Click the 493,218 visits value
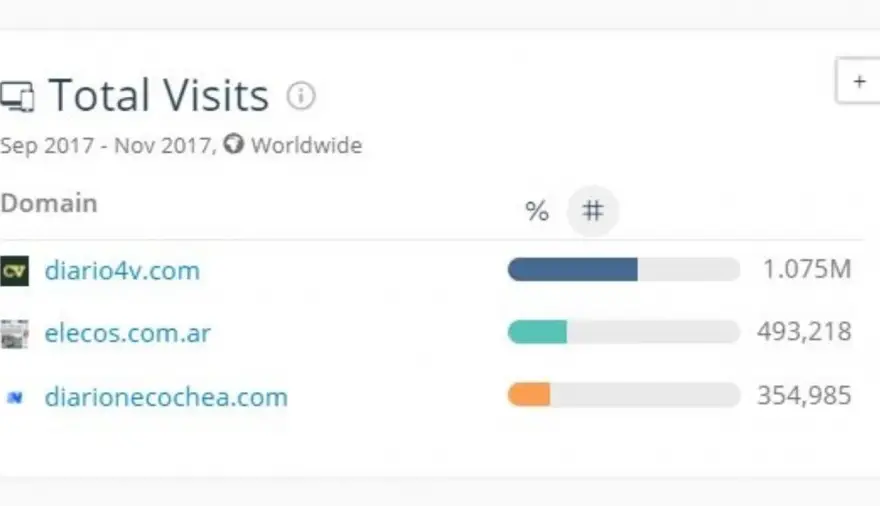Screen dimensions: 880x506 804,332
